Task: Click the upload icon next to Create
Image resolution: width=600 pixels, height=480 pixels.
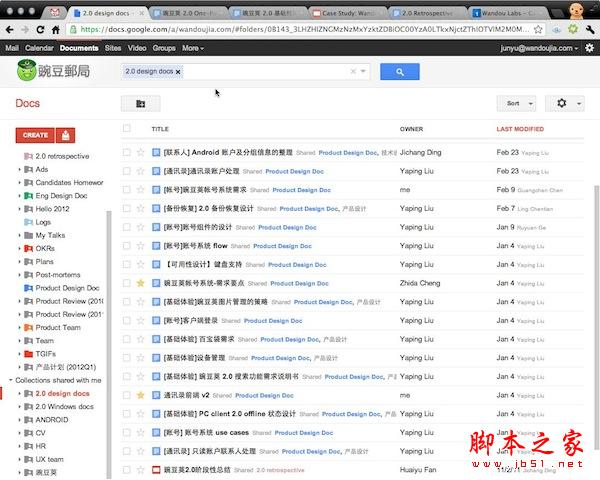Action: [x=65, y=135]
